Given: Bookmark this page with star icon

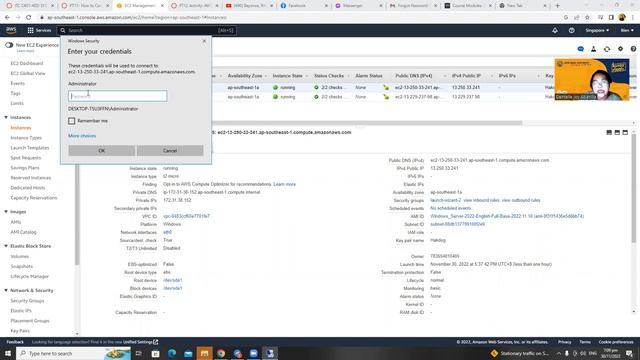Looking at the screenshot, I should tap(587, 18).
